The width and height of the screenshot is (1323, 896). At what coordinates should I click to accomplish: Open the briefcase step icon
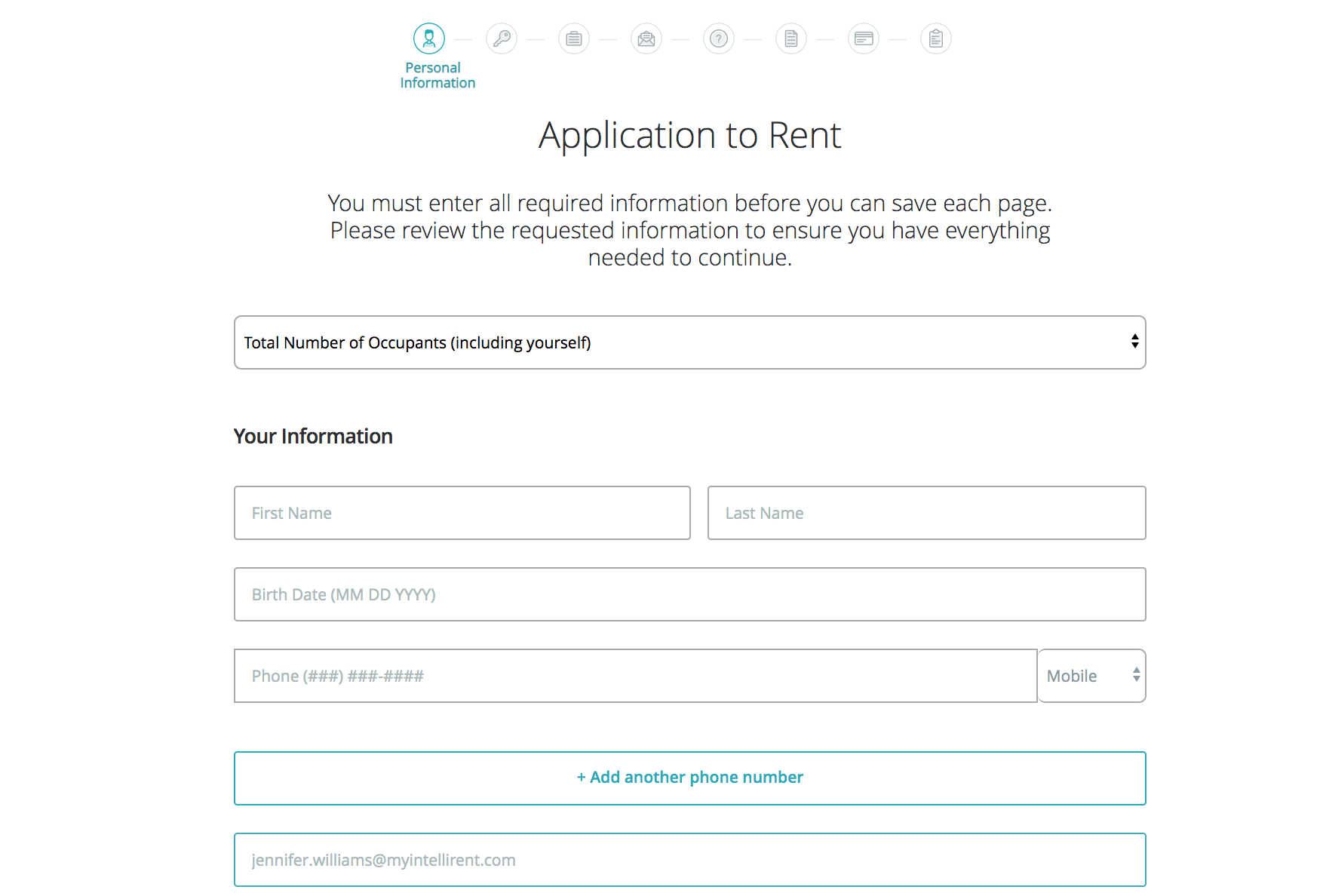[574, 38]
